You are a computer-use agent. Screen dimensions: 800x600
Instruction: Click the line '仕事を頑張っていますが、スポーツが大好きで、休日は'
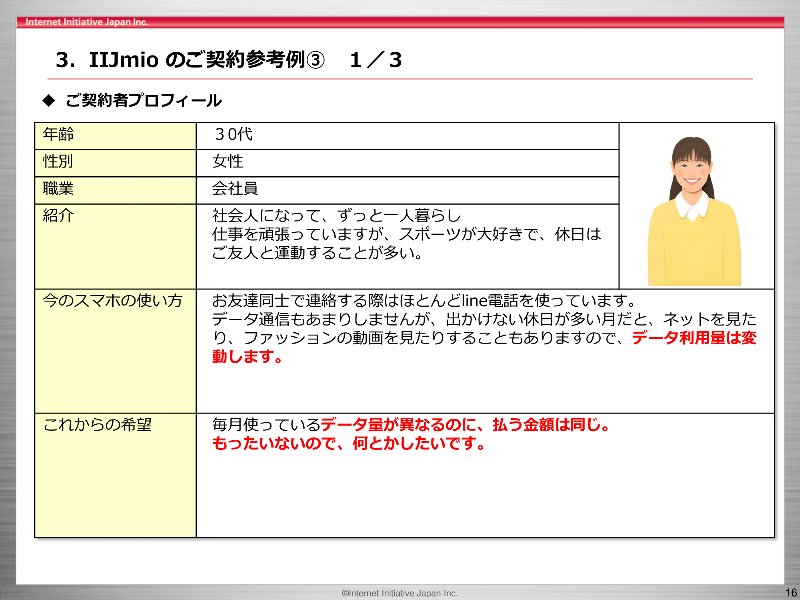407,234
